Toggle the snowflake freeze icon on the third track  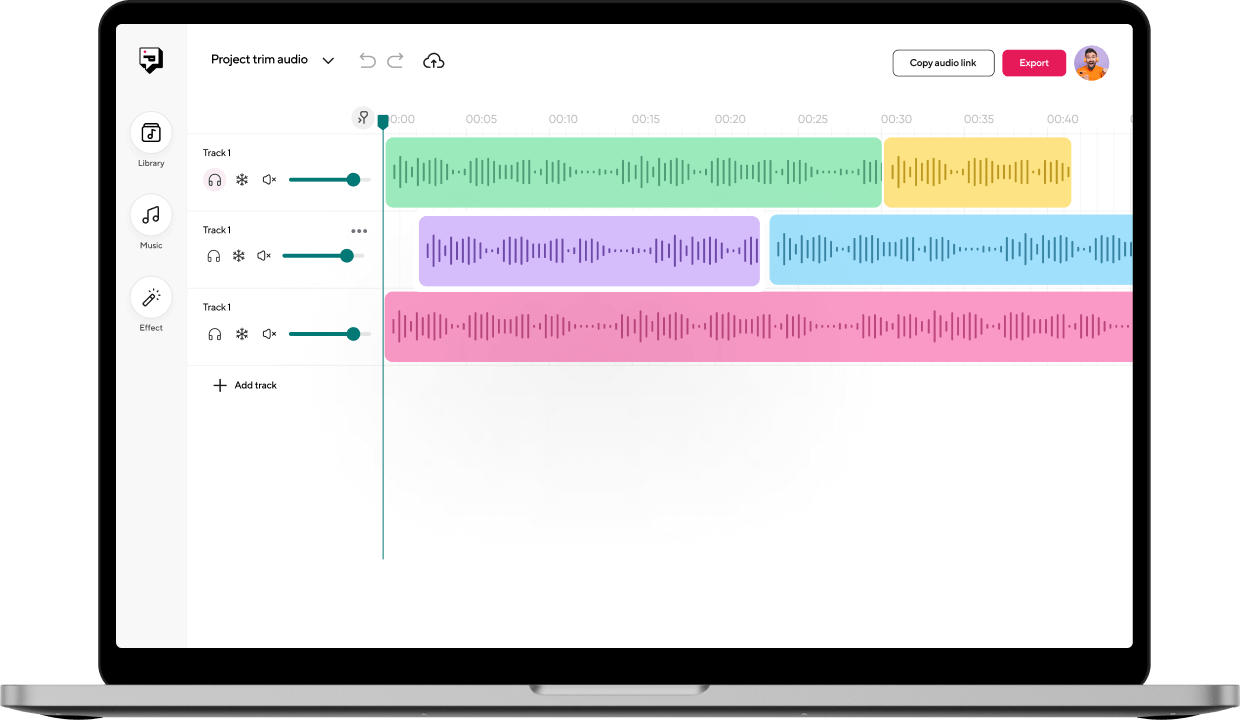tap(241, 334)
